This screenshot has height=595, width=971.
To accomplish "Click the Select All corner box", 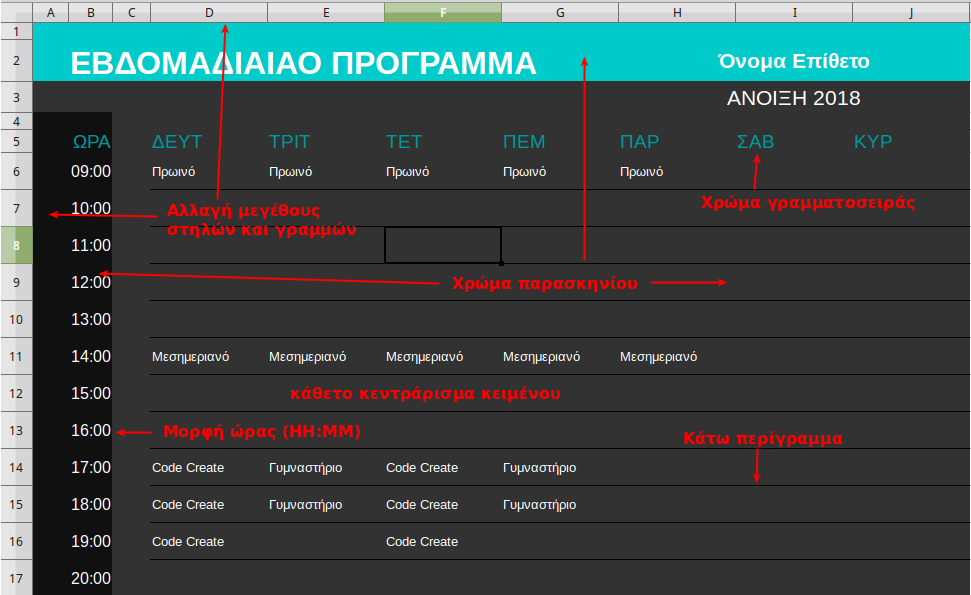I will [16, 12].
